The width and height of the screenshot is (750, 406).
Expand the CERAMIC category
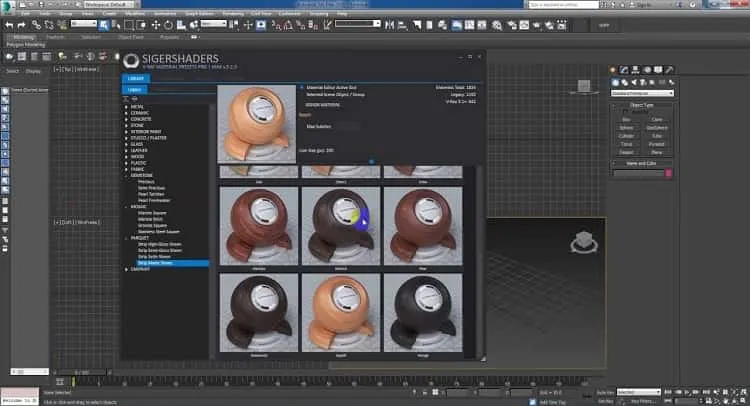[x=127, y=113]
